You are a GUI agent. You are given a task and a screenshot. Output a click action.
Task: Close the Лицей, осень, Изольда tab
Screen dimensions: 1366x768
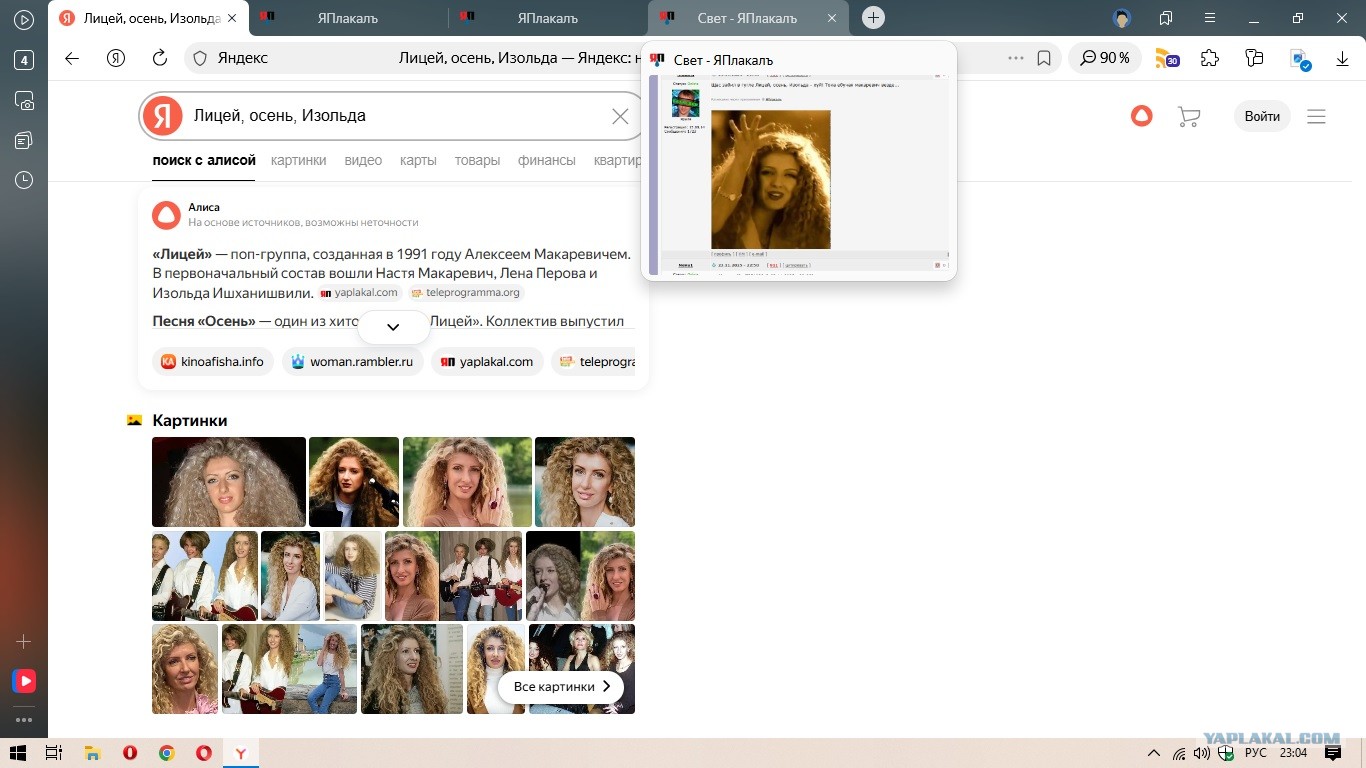(x=234, y=18)
